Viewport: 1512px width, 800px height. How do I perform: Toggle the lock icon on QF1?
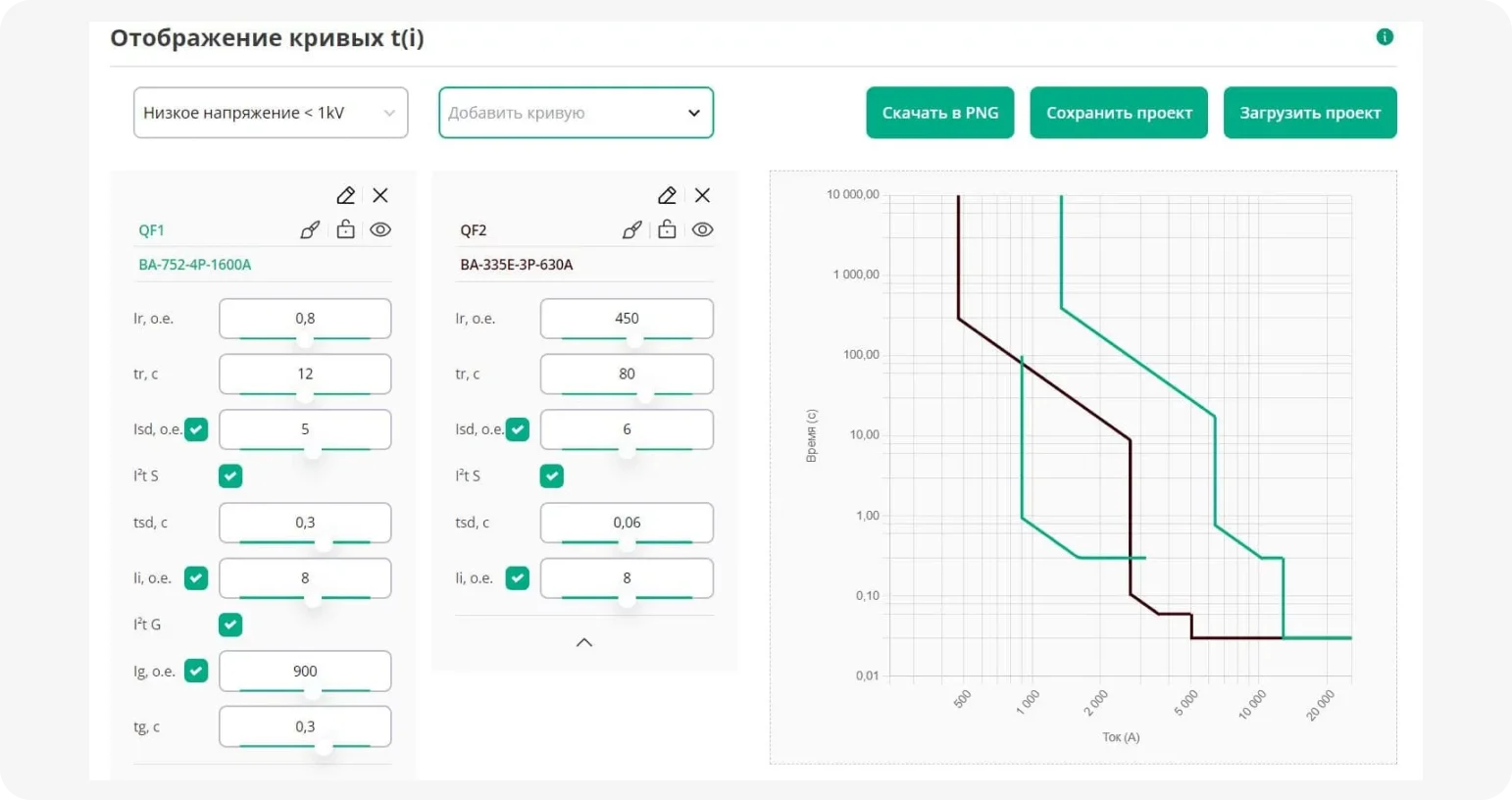(x=345, y=229)
